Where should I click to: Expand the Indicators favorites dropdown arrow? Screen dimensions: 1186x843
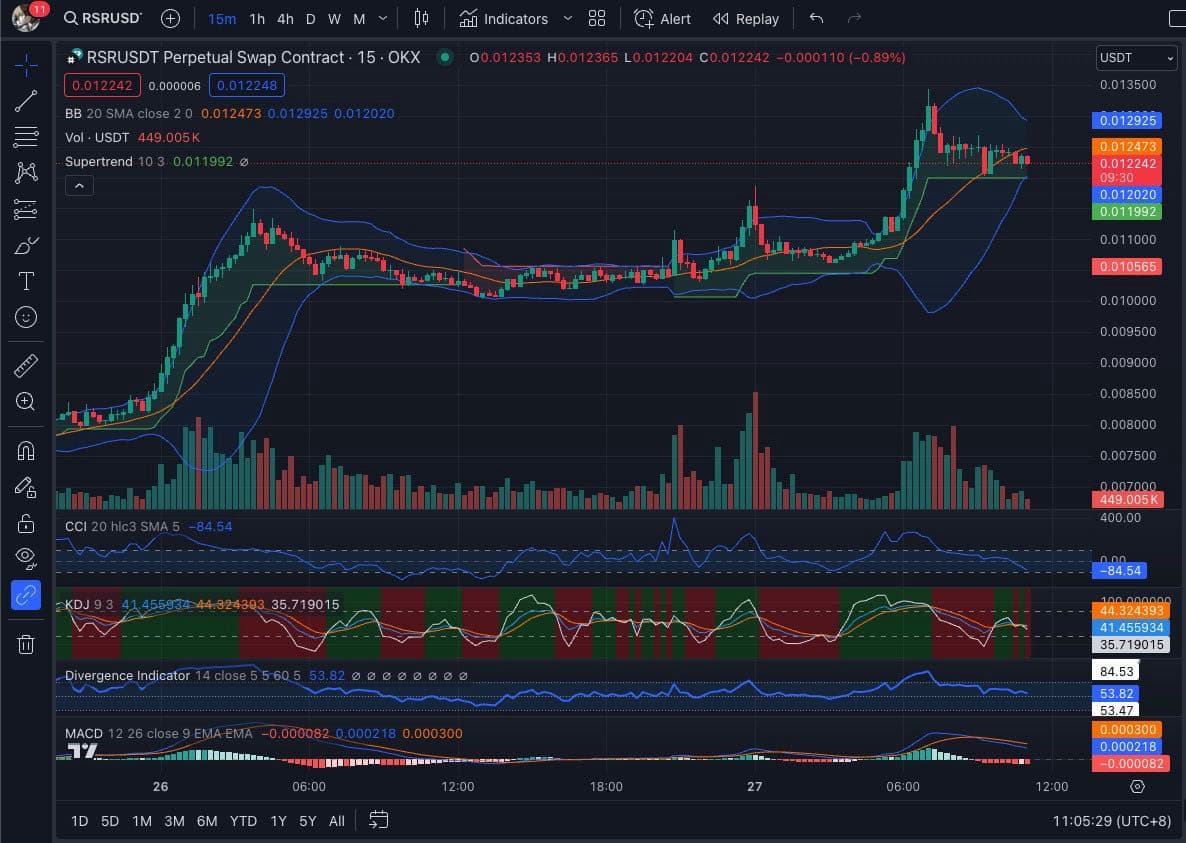coord(568,19)
